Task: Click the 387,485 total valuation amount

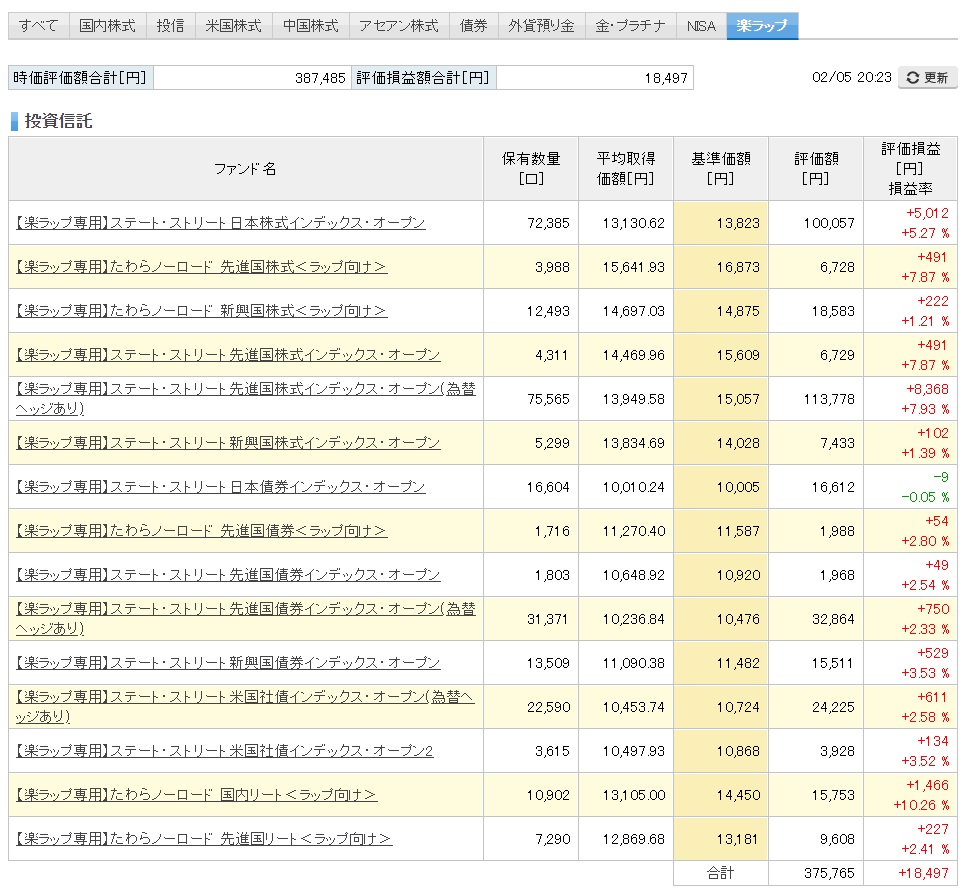Action: click(320, 78)
